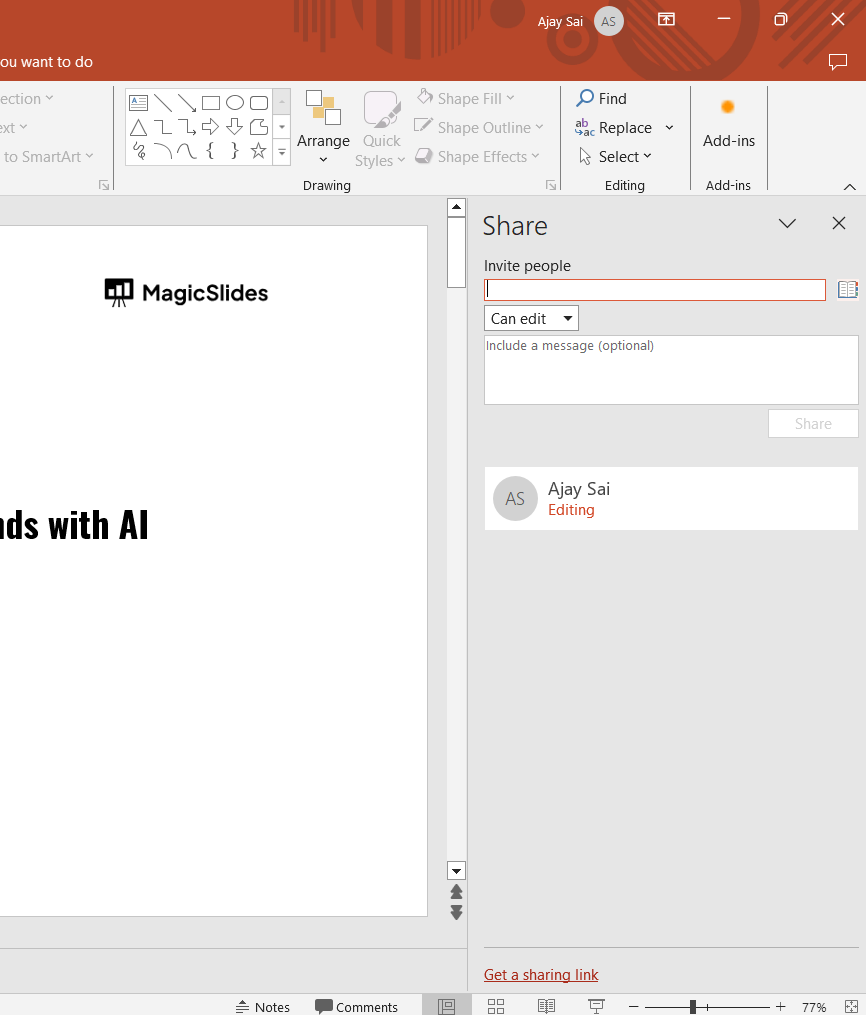Select the Right Arrow shape
The height and width of the screenshot is (1015, 866).
211,127
